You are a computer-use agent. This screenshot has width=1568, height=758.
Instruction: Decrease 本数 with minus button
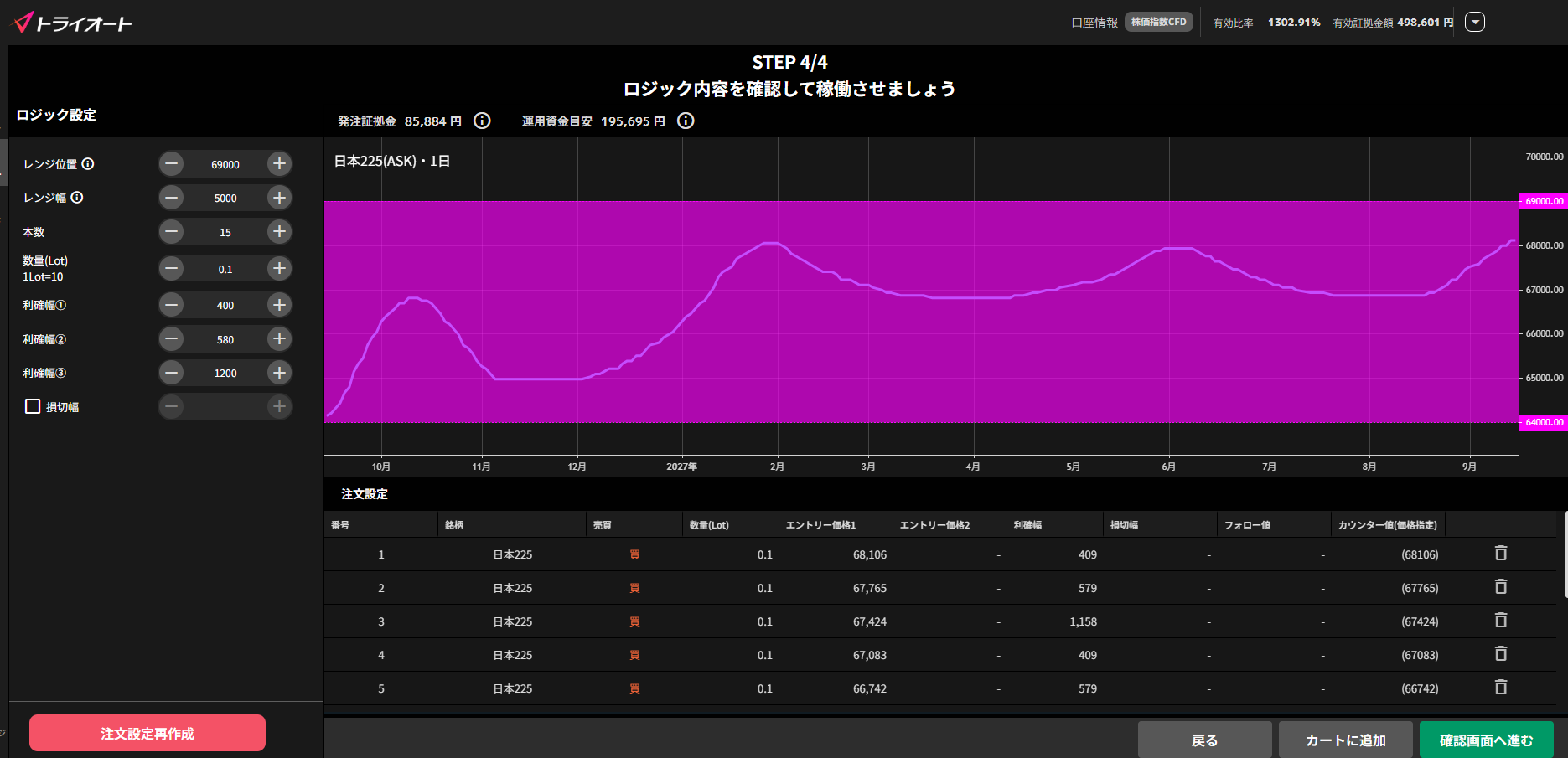pos(171,232)
